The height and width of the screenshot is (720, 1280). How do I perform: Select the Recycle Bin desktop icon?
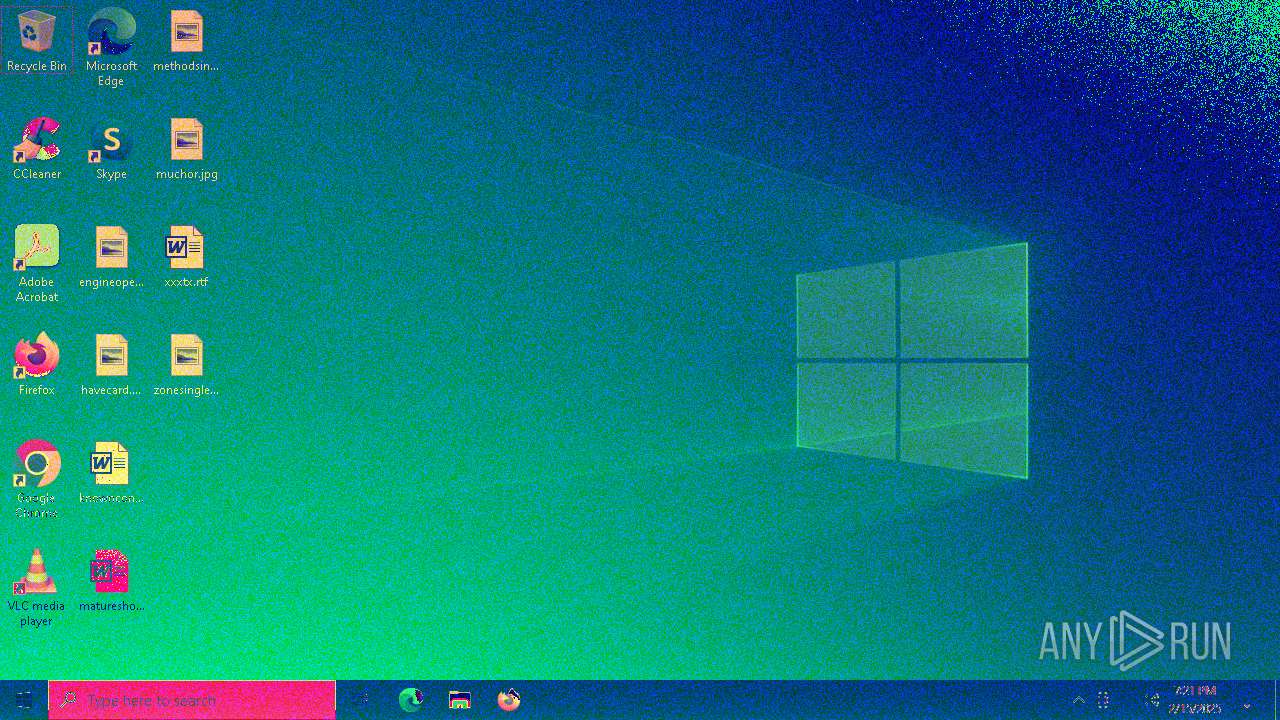(x=37, y=41)
